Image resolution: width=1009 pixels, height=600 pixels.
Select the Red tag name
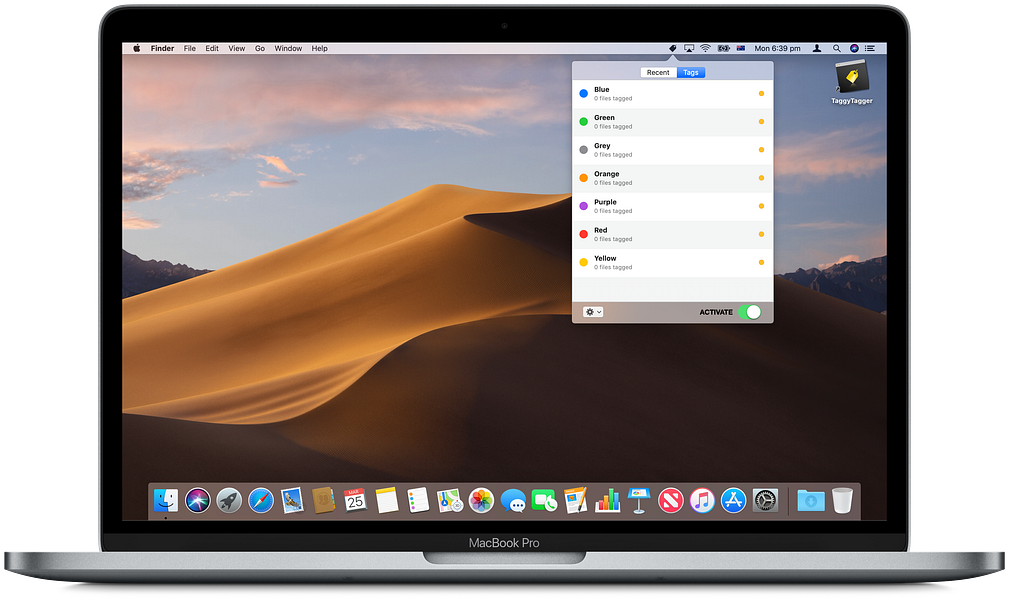tap(601, 230)
